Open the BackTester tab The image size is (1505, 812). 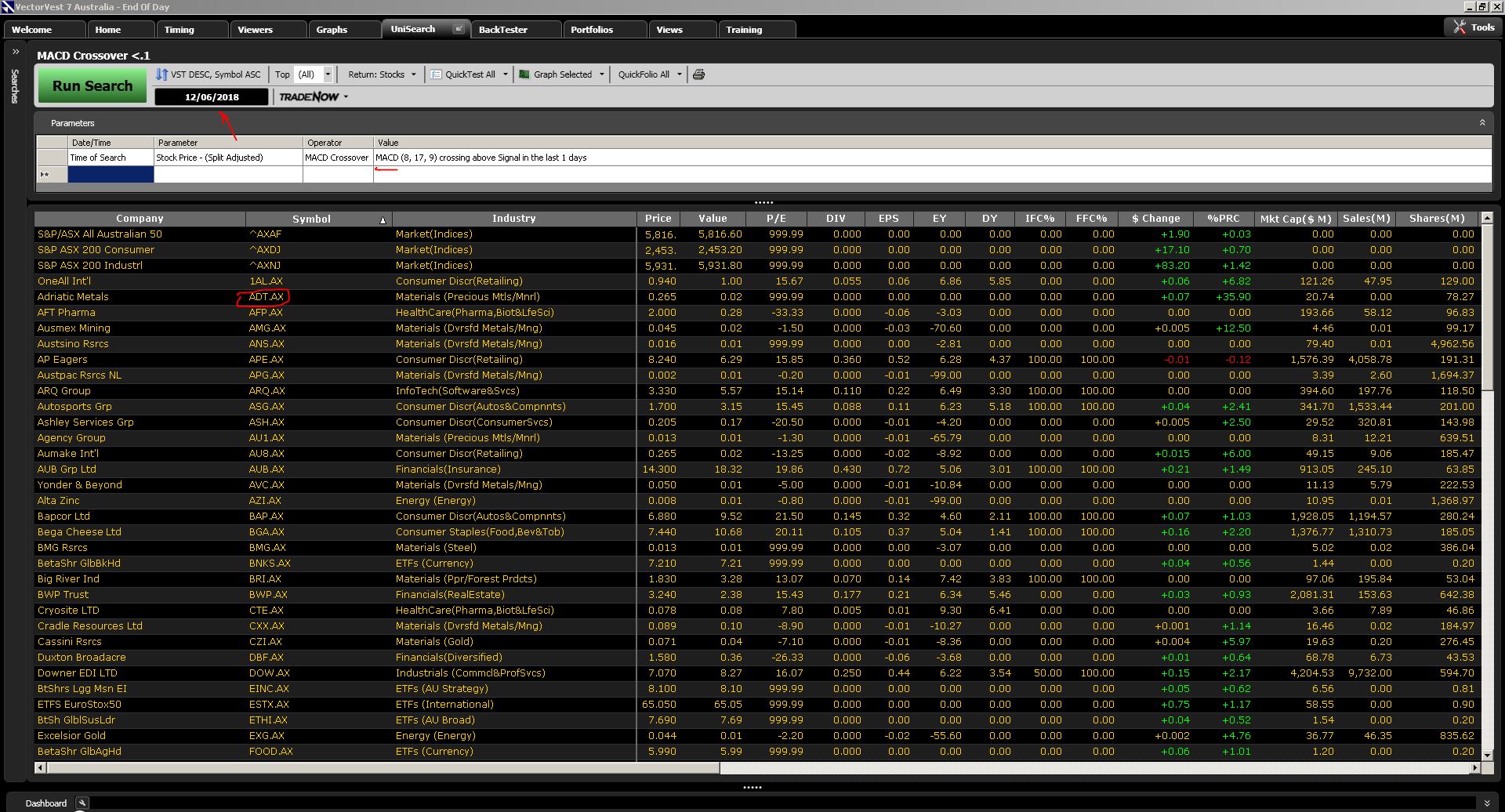(516, 30)
